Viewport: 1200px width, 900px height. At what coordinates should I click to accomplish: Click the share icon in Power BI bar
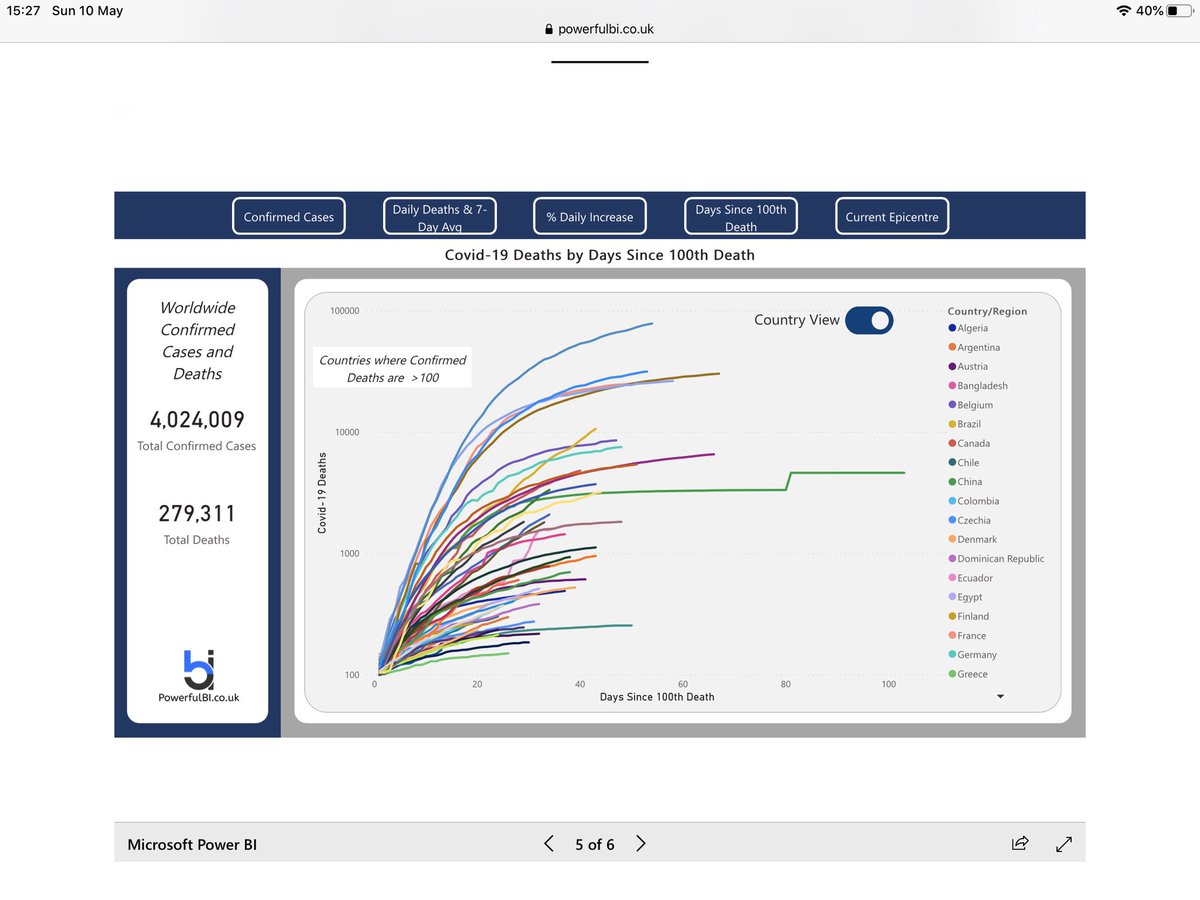click(1020, 844)
